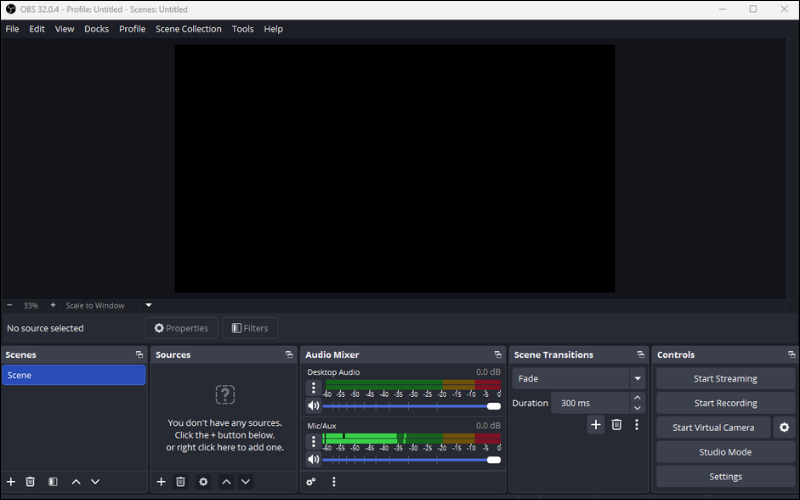
Task: Click the Scale to Window label
Action: tap(95, 305)
